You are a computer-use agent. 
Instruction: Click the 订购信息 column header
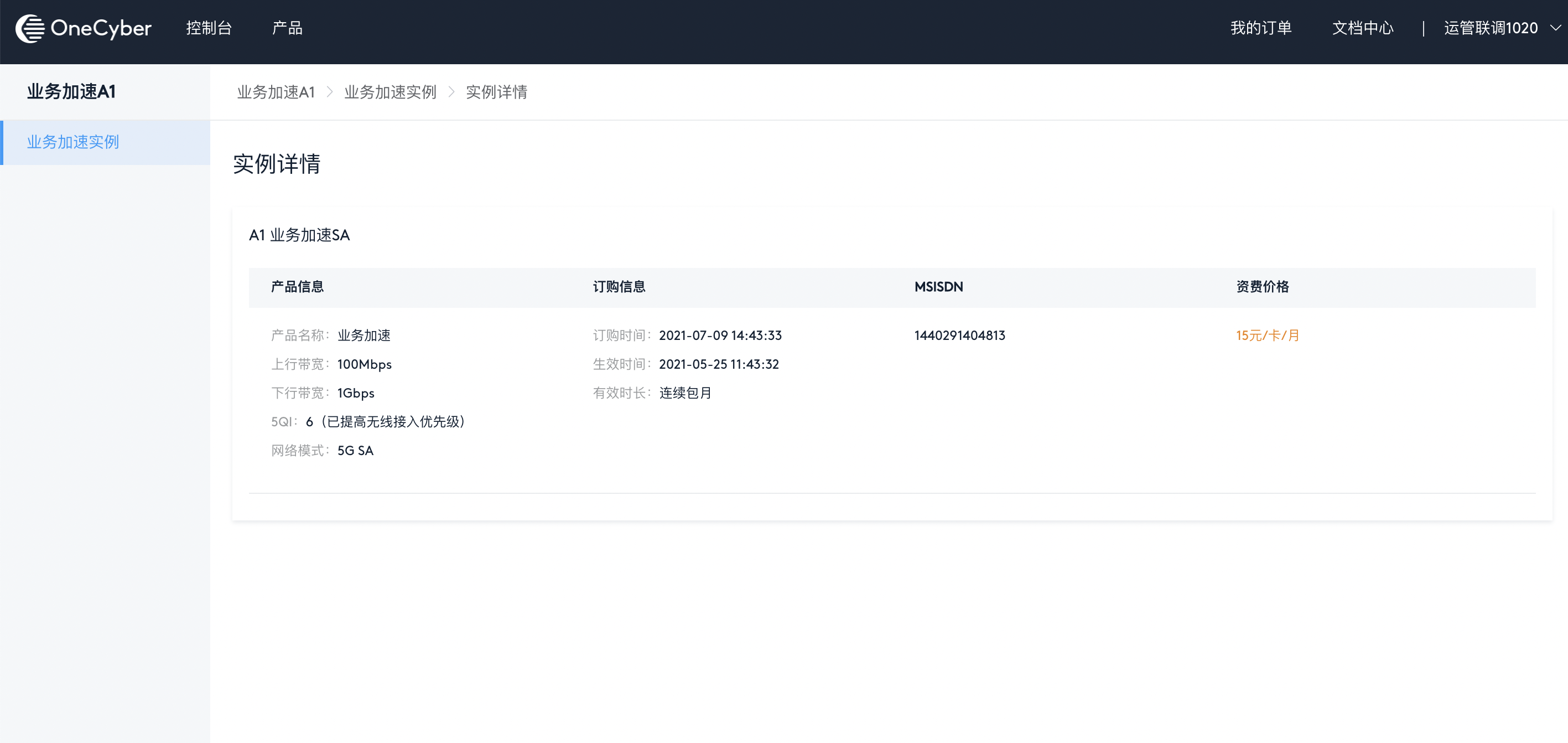(x=619, y=286)
